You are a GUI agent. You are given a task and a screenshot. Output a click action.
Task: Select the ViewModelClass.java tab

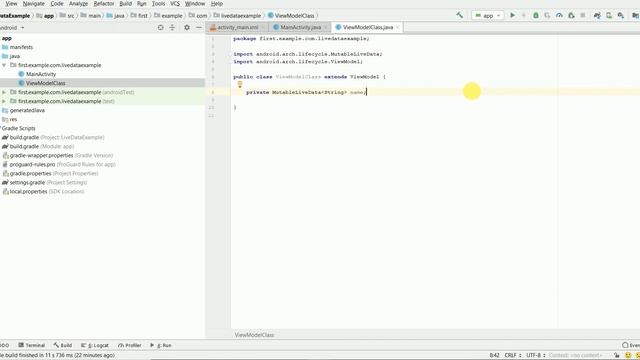click(x=367, y=27)
